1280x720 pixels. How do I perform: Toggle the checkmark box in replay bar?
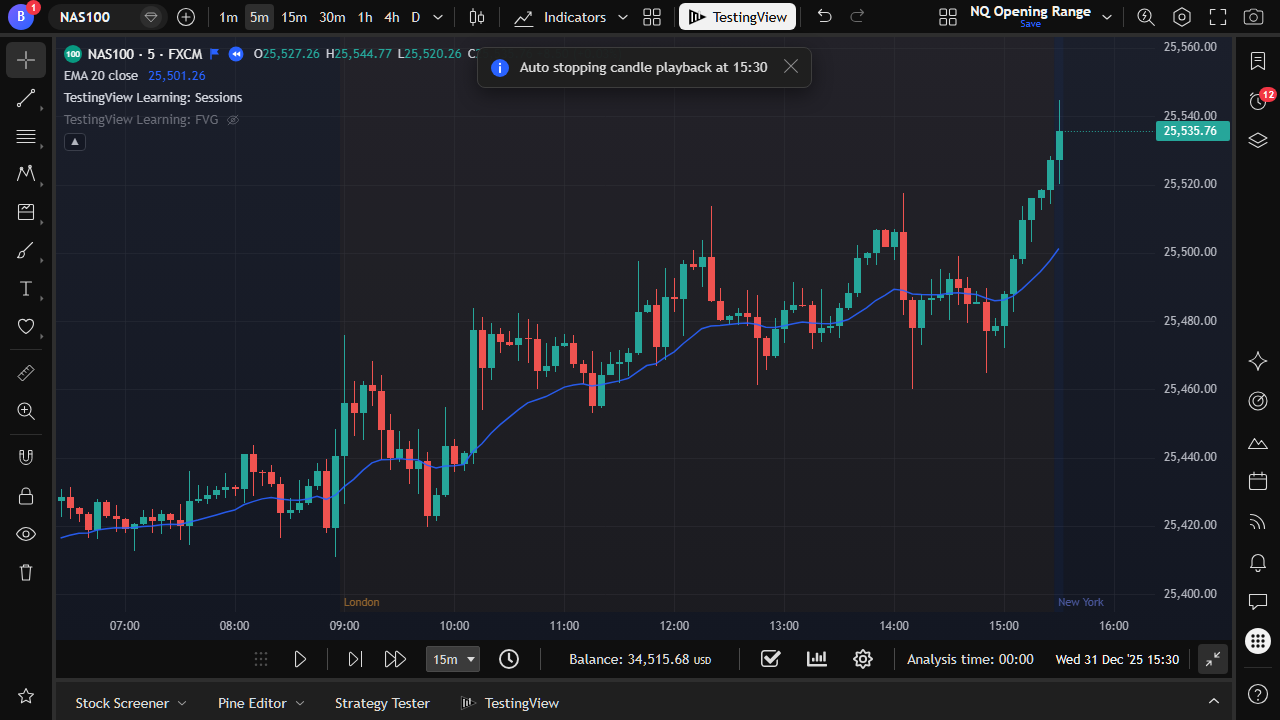770,659
